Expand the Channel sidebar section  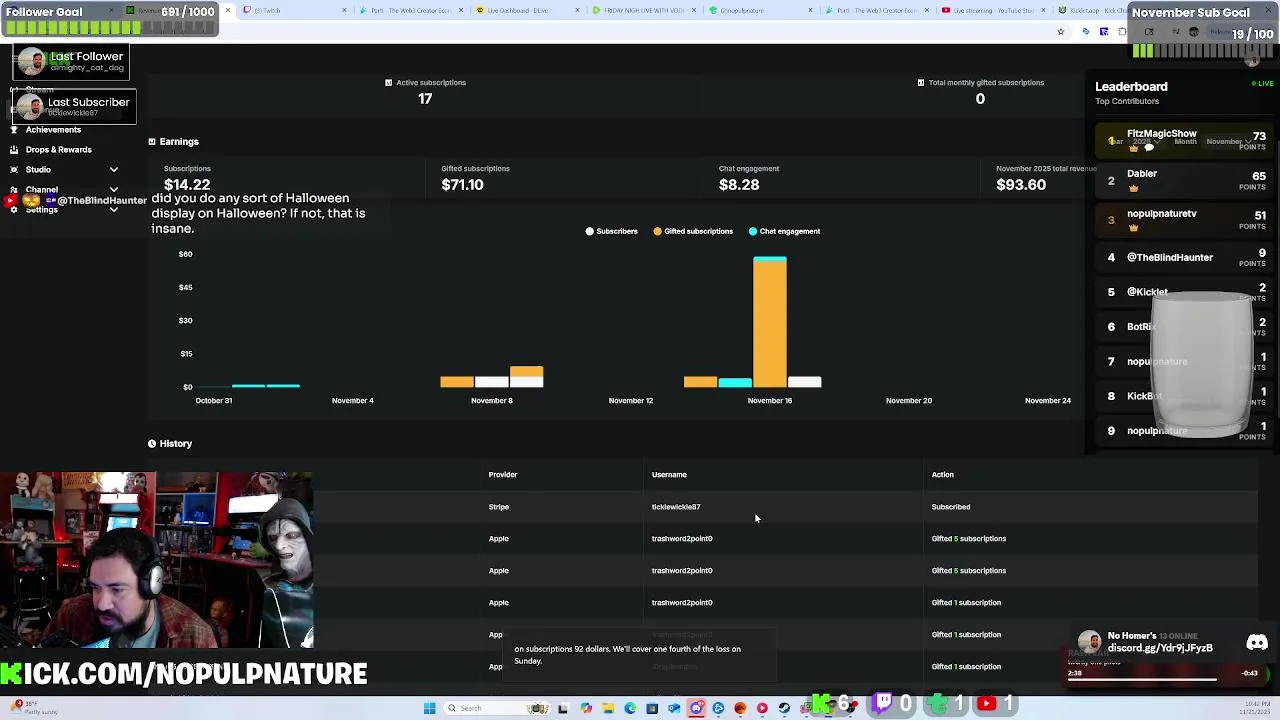[114, 190]
